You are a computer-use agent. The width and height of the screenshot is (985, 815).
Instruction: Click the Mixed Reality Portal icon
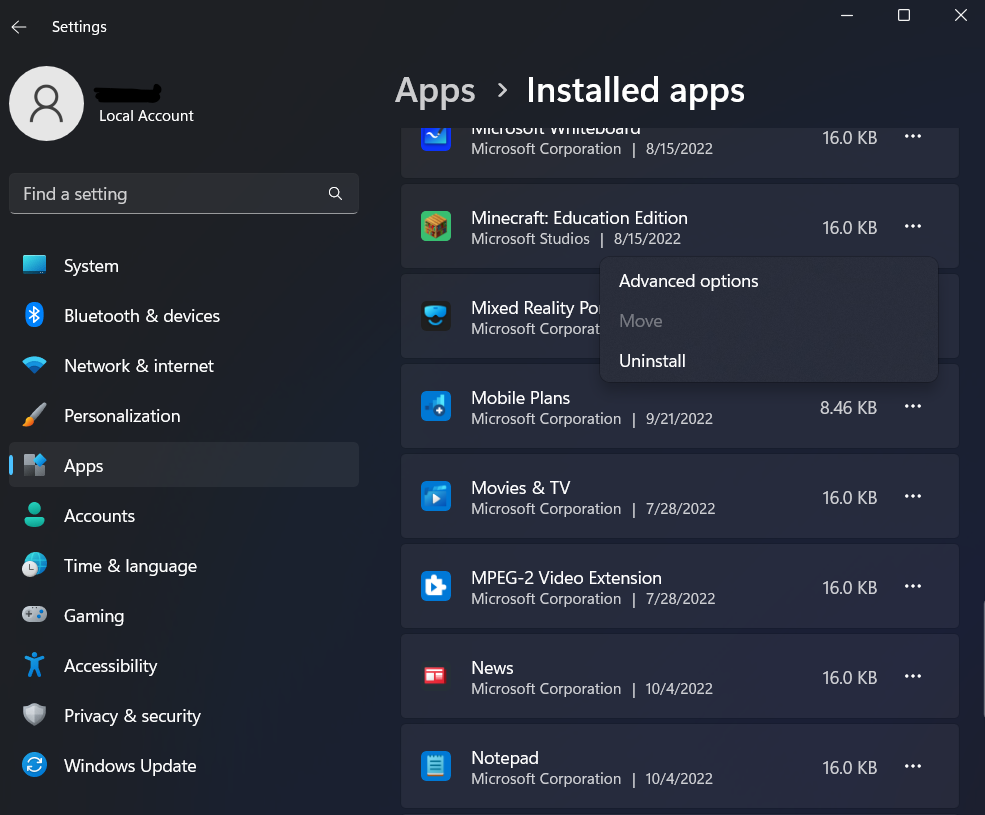(436, 317)
